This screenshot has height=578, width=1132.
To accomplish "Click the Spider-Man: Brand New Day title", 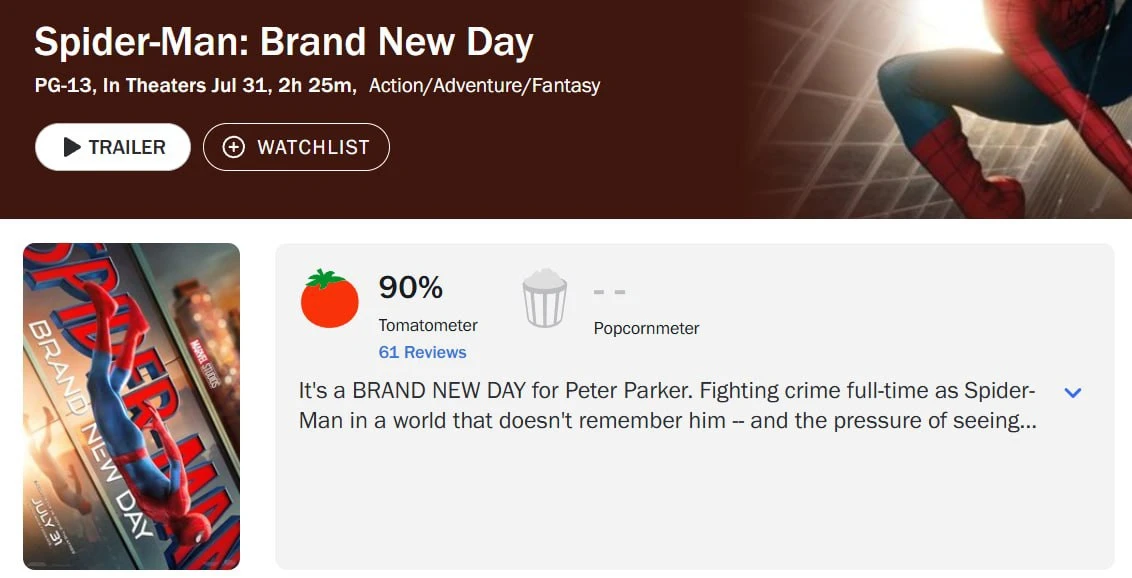I will coord(284,42).
